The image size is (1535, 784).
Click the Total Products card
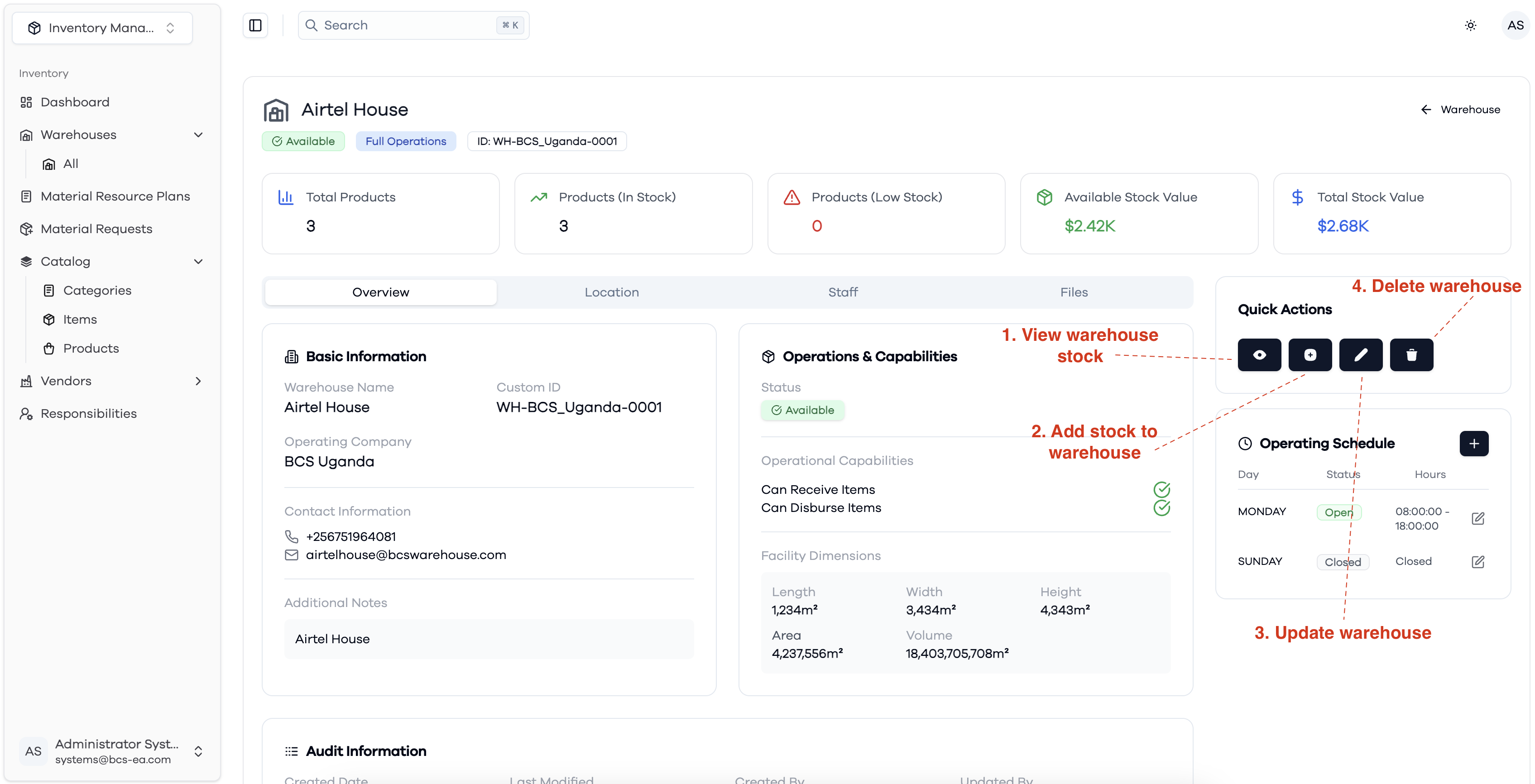tap(381, 214)
